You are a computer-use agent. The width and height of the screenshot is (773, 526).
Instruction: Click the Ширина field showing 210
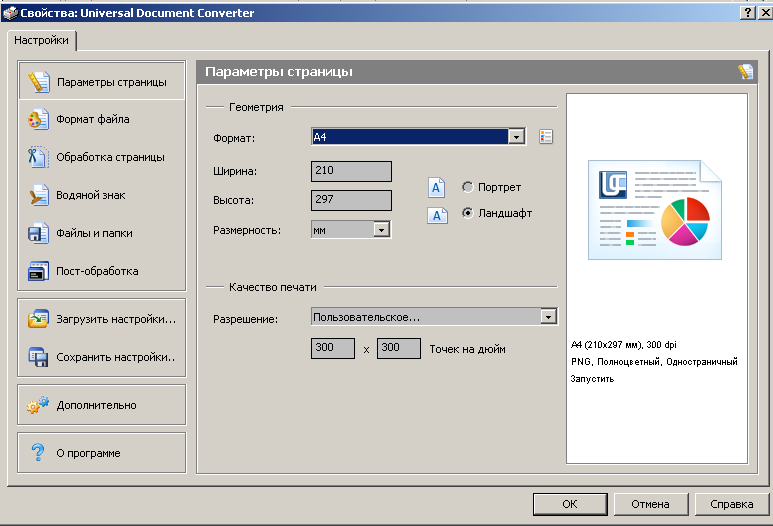point(351,171)
